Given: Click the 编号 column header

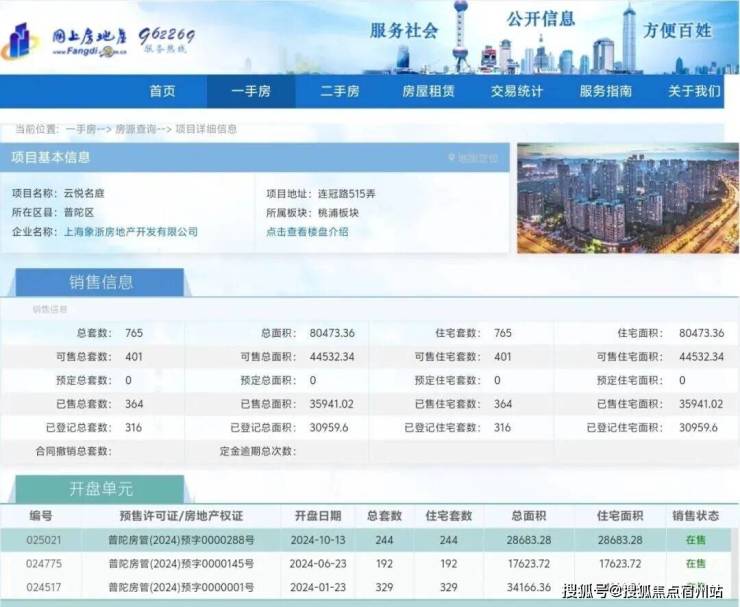Looking at the screenshot, I should click(41, 516).
